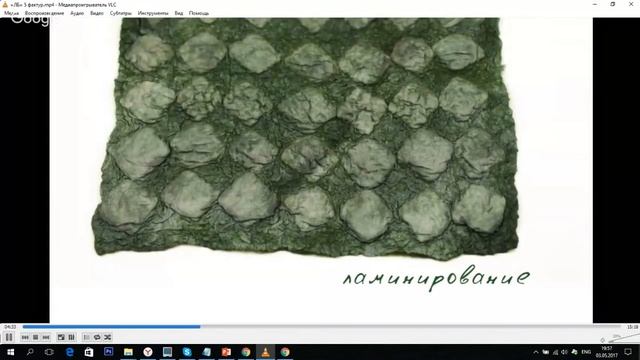Screen dimensions: 640x360
Task: Launch Microsoft Edge from taskbar
Action: coord(69,352)
